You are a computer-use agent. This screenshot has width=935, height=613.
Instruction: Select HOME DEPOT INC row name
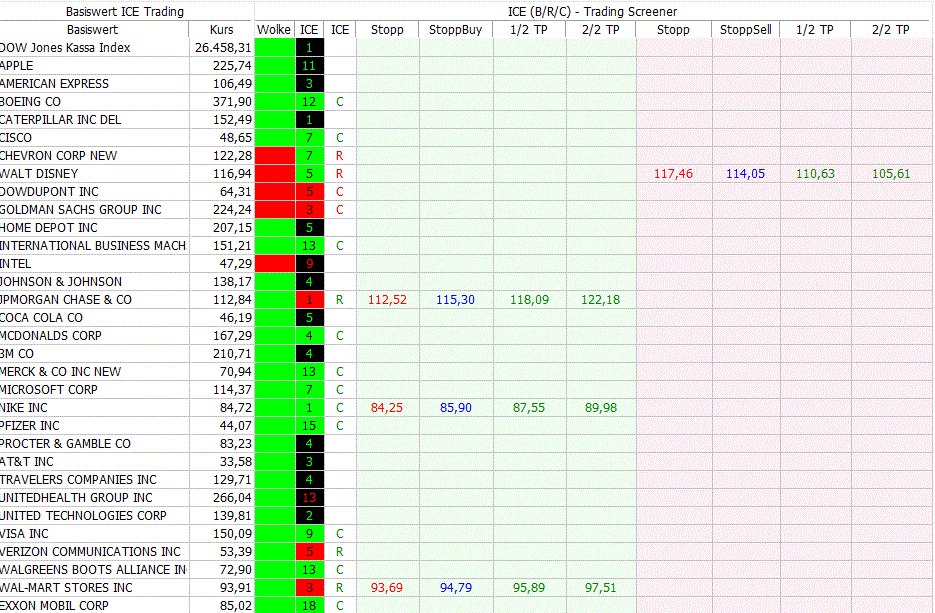coord(48,227)
